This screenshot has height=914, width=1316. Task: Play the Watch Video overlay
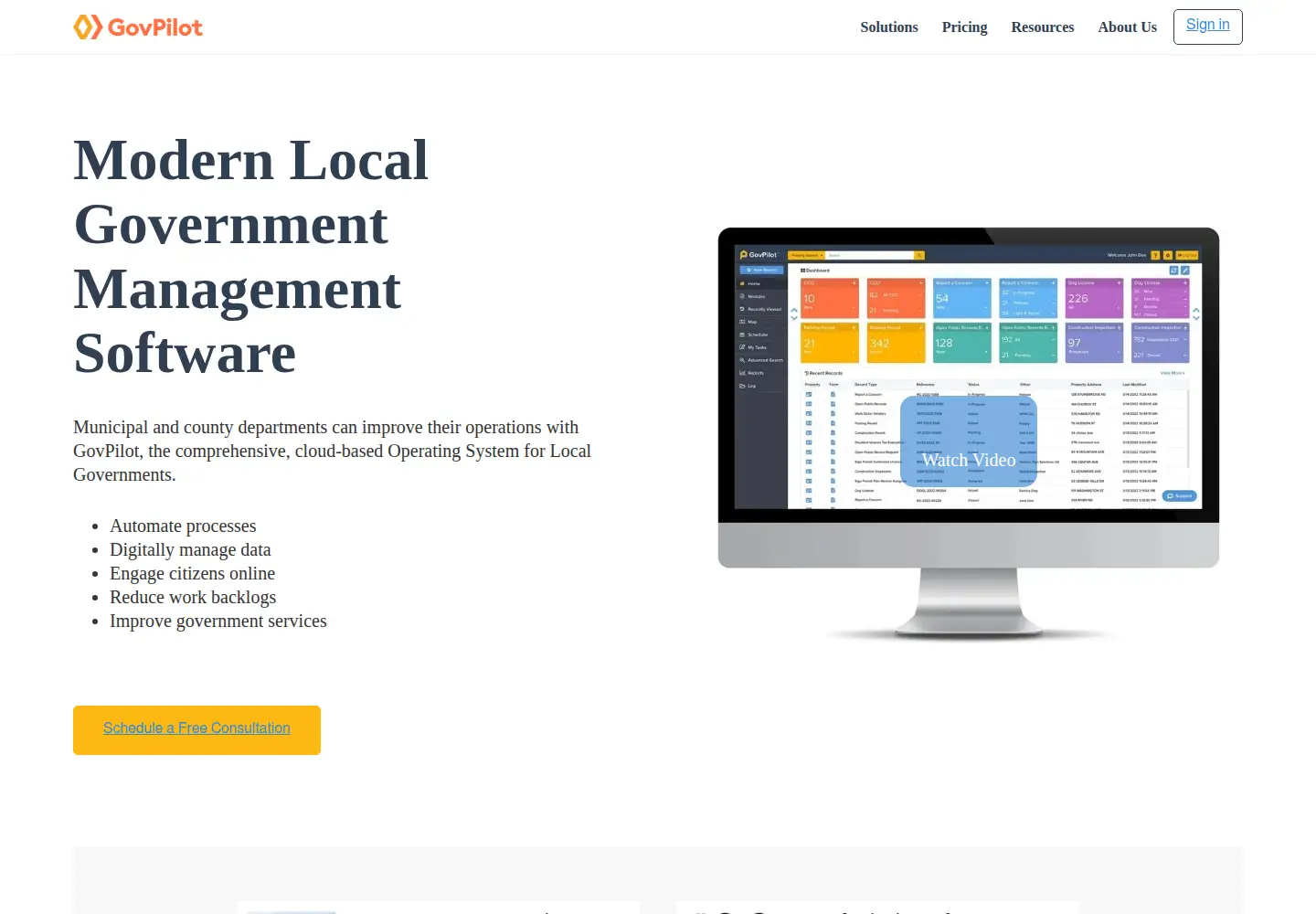[x=969, y=441]
